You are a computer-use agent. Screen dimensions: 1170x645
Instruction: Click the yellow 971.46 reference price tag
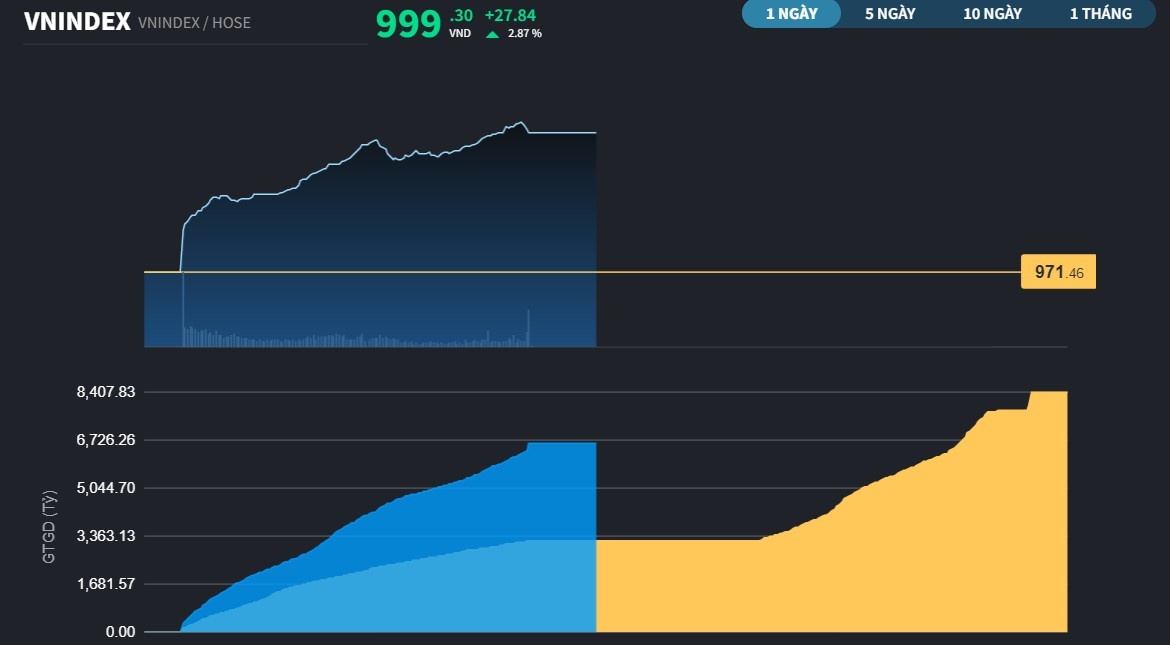pyautogui.click(x=1058, y=272)
